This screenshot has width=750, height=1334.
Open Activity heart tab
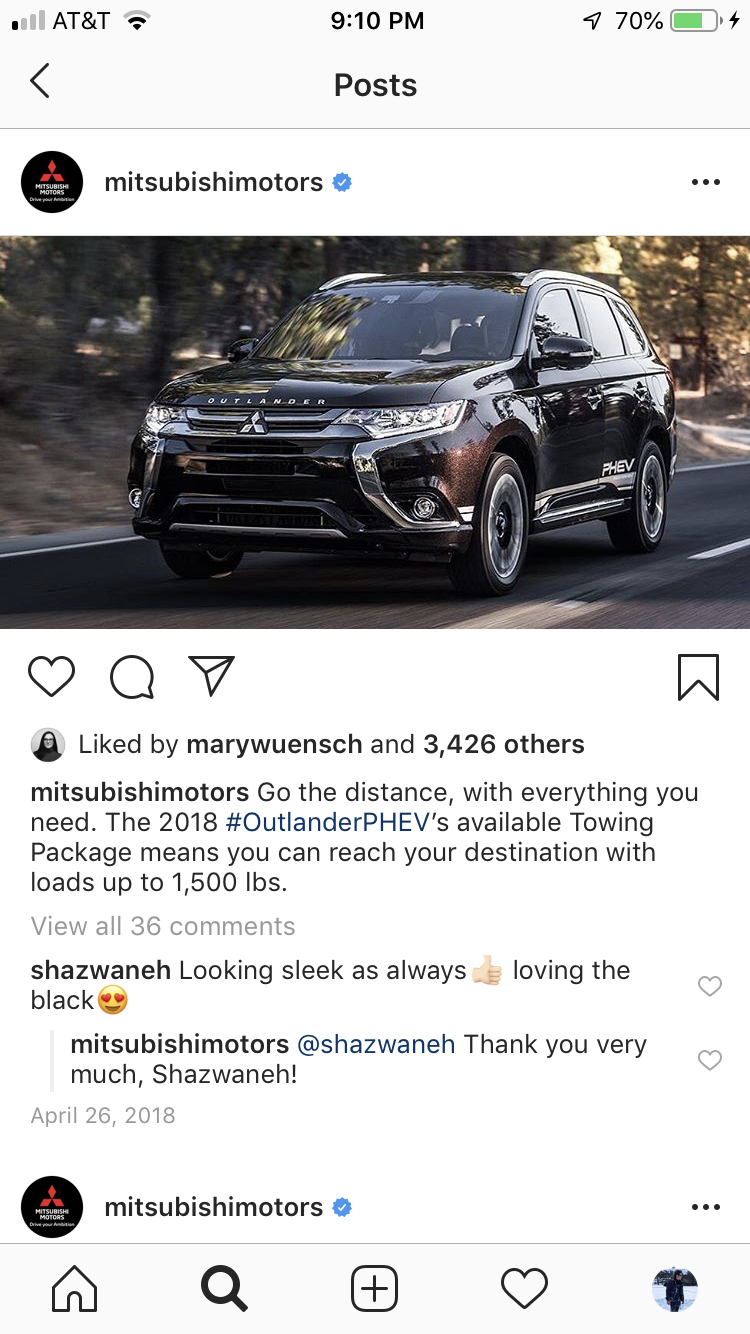(524, 1289)
